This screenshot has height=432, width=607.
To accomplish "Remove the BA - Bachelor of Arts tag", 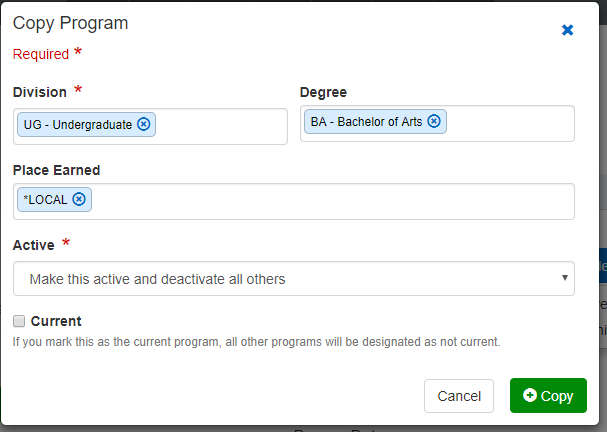I will coord(433,122).
